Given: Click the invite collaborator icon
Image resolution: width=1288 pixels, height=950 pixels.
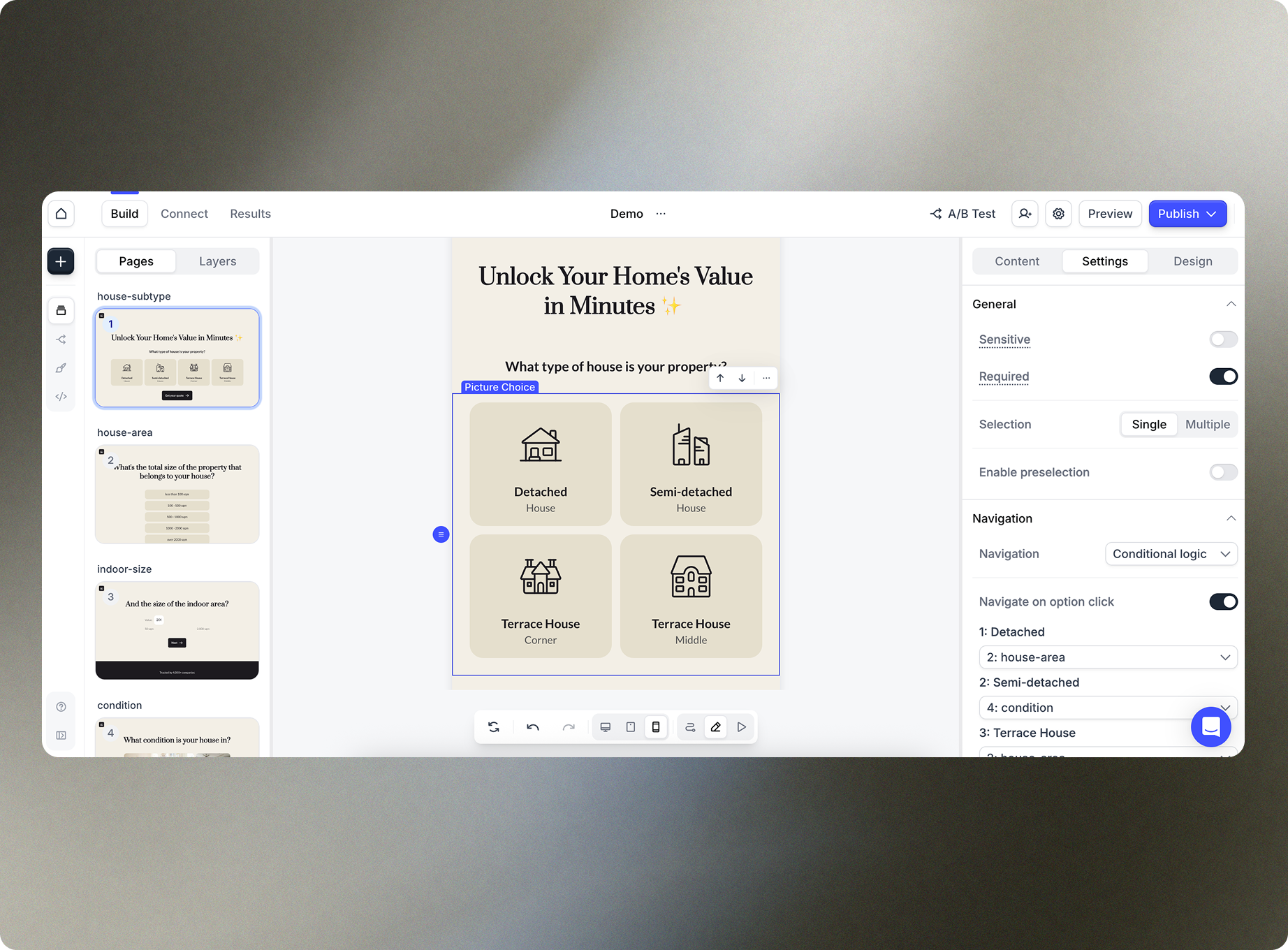Looking at the screenshot, I should [x=1025, y=214].
